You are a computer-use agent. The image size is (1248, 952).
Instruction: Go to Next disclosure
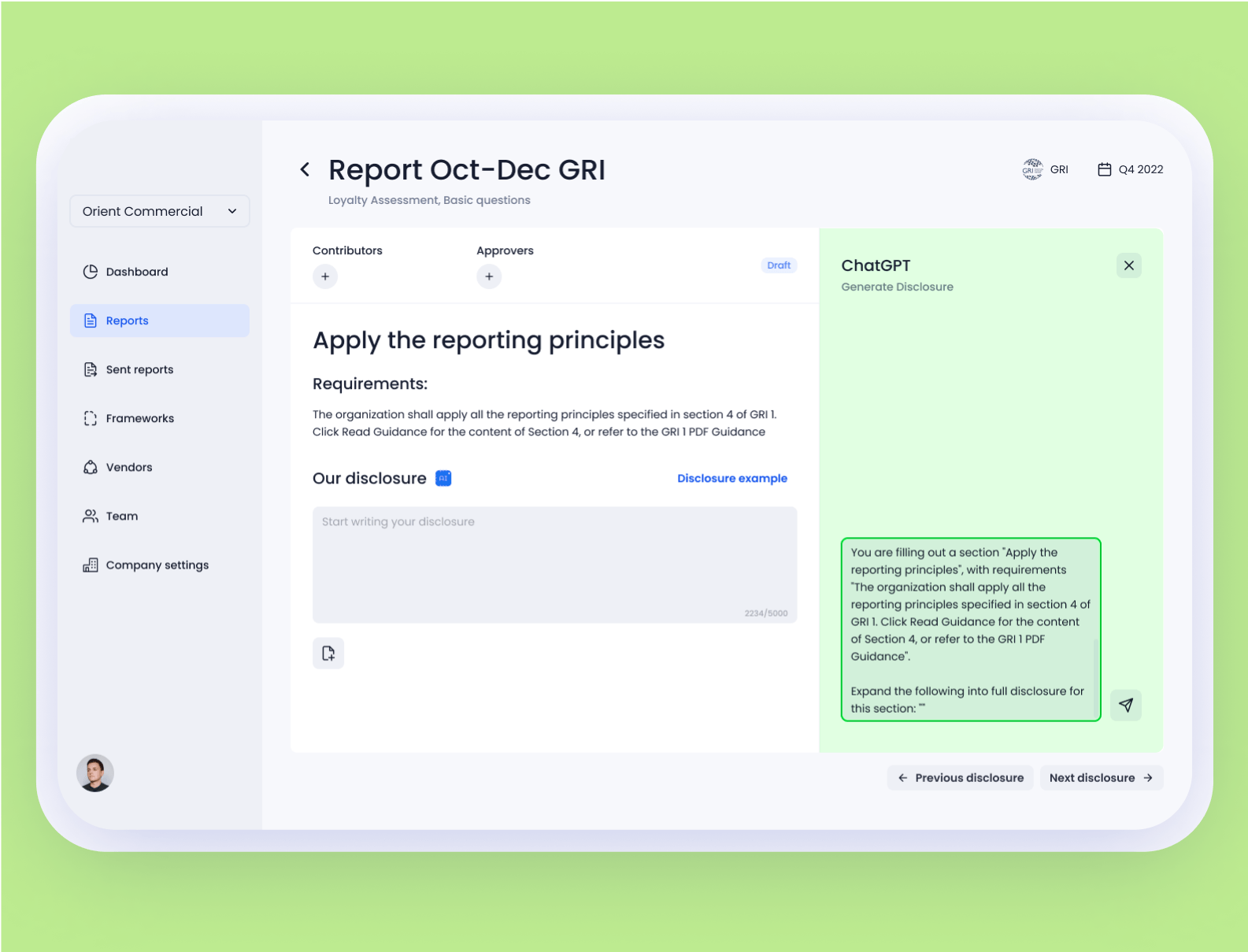1102,777
